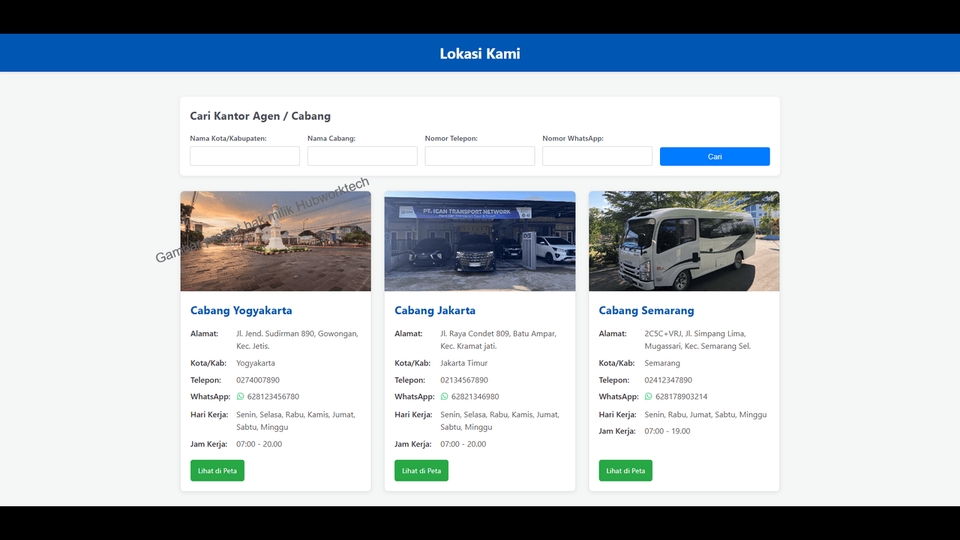Click the Lokasi Kami page heading
This screenshot has width=960, height=540.
tap(480, 54)
